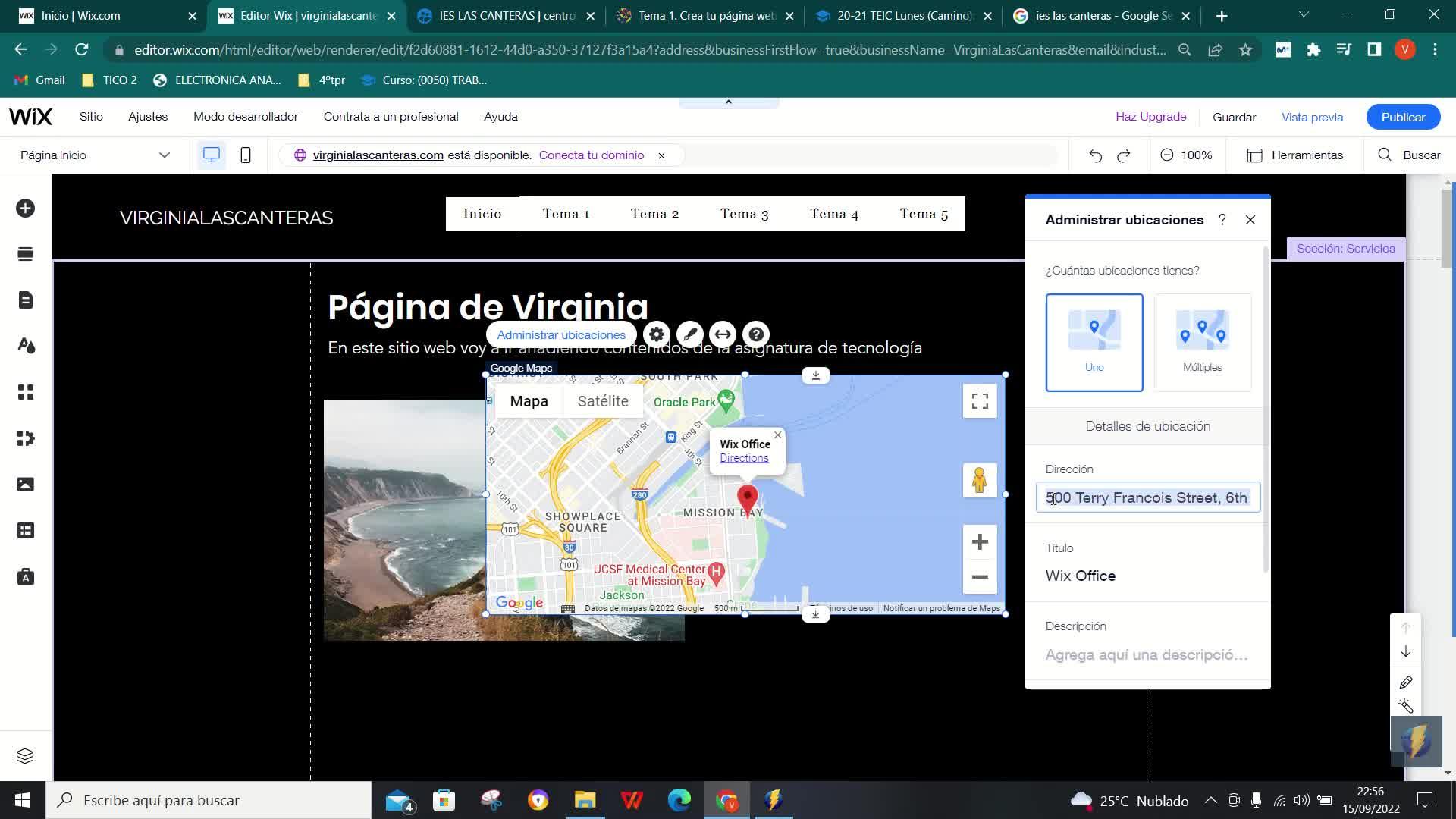The height and width of the screenshot is (819, 1456).
Task: Select the Uno single location option
Action: (x=1094, y=343)
